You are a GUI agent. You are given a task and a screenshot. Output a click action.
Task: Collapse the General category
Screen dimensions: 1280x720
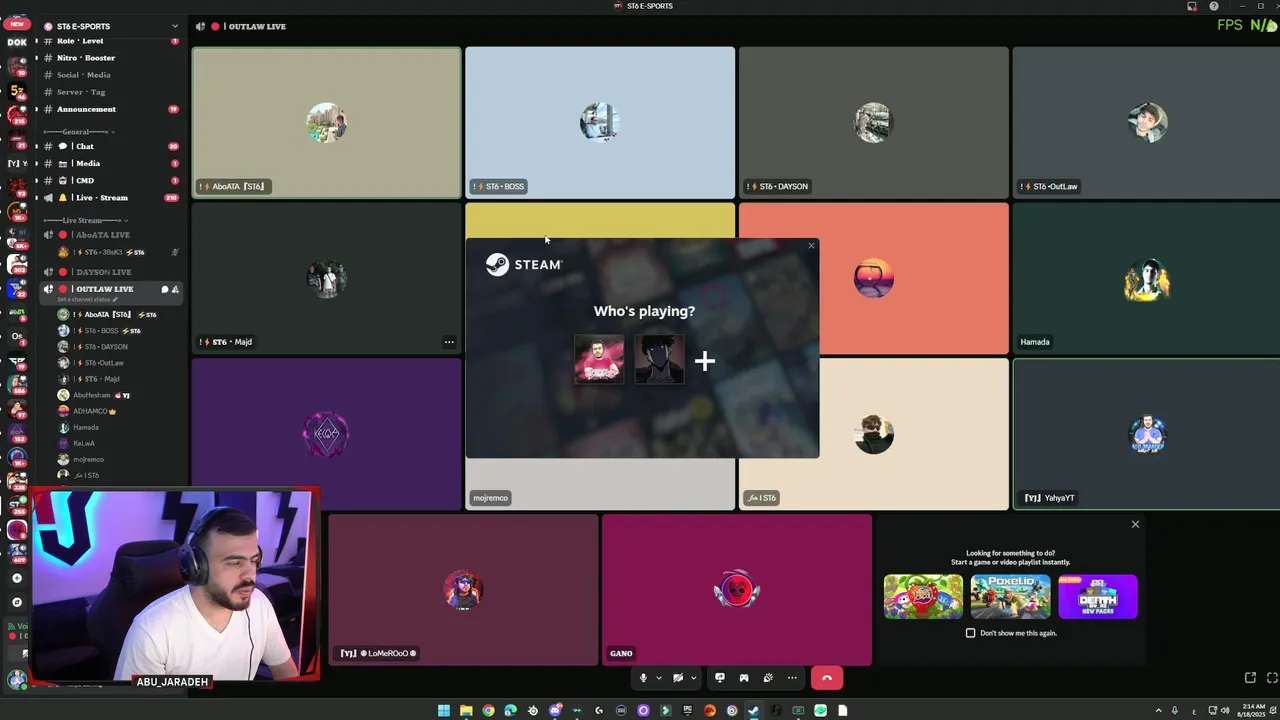(79, 132)
